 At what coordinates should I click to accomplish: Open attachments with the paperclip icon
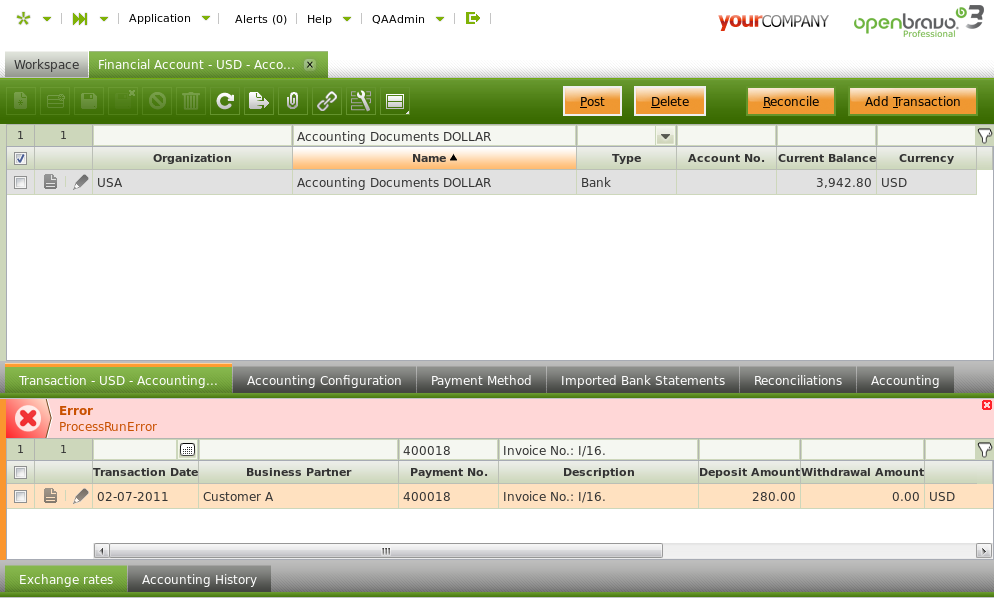tap(293, 101)
